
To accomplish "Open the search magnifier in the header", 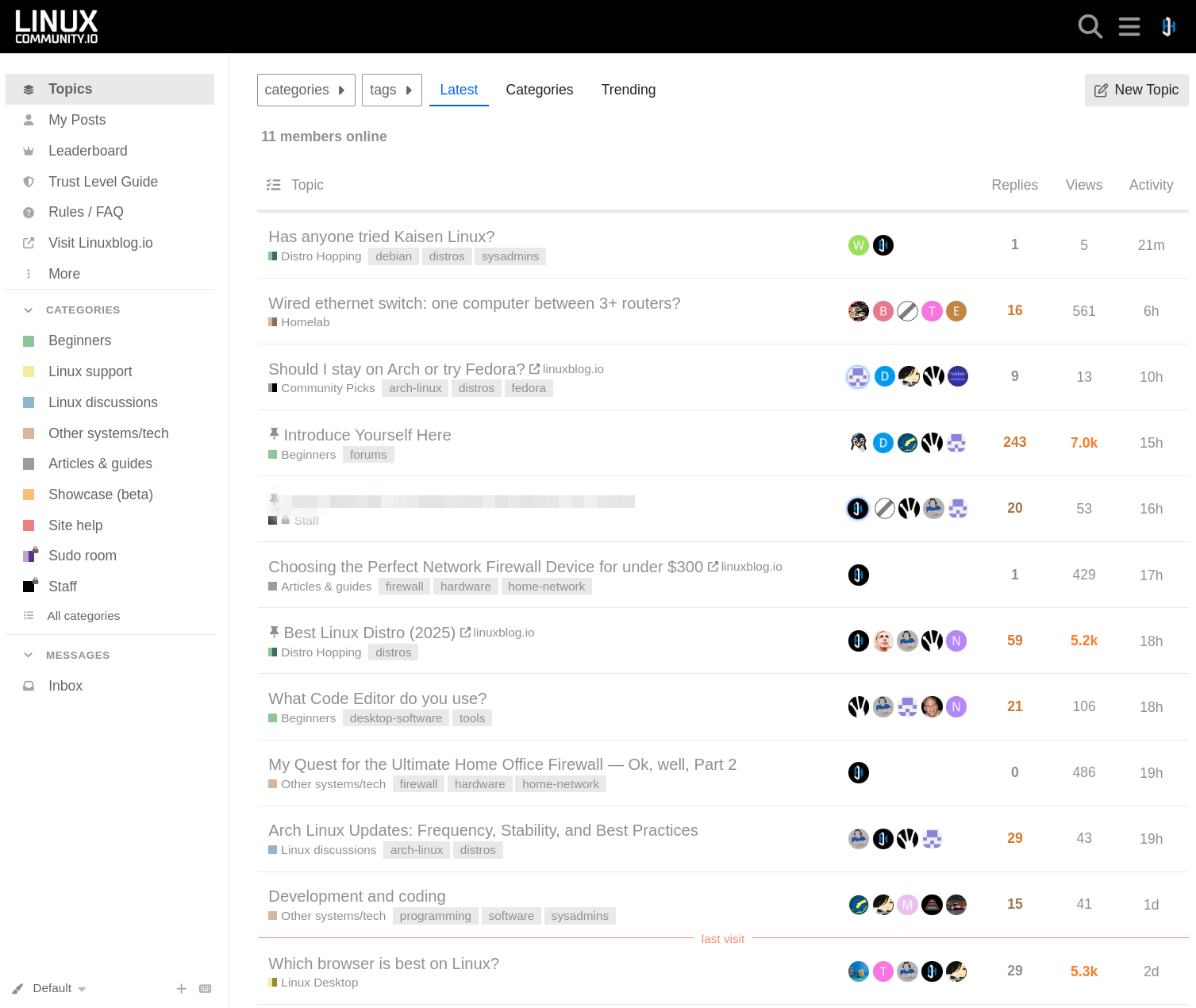I will click(1090, 26).
